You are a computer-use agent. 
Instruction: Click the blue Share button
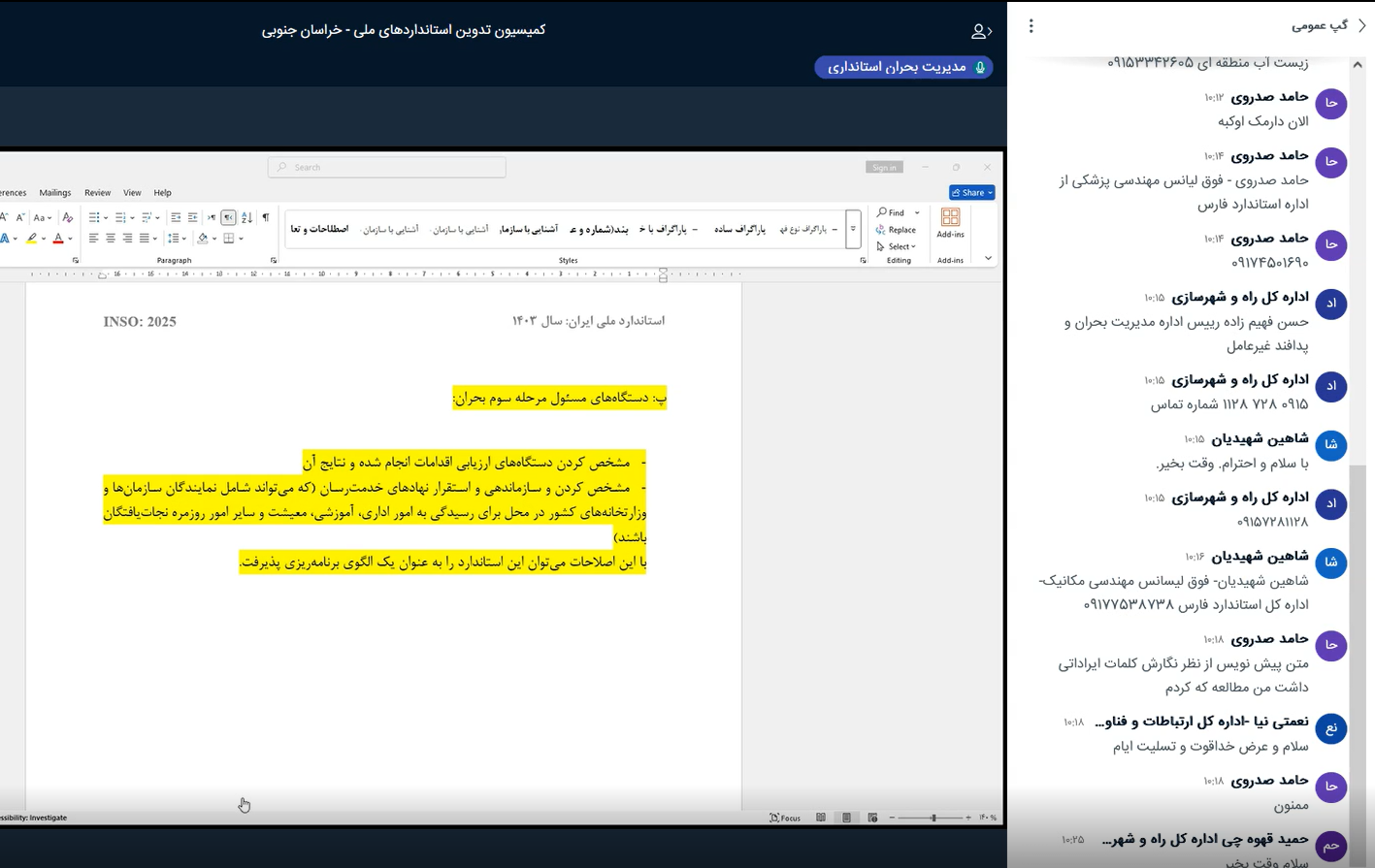pos(970,192)
